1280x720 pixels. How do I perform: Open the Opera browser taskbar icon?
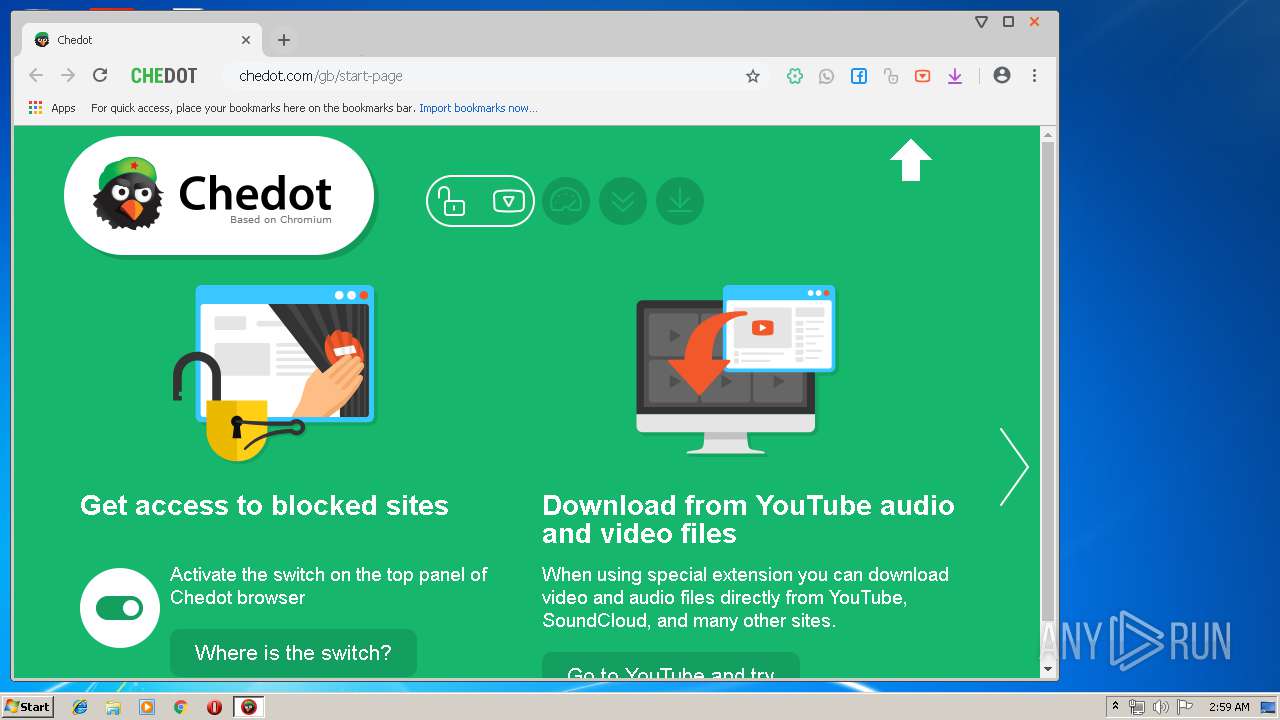pos(214,707)
